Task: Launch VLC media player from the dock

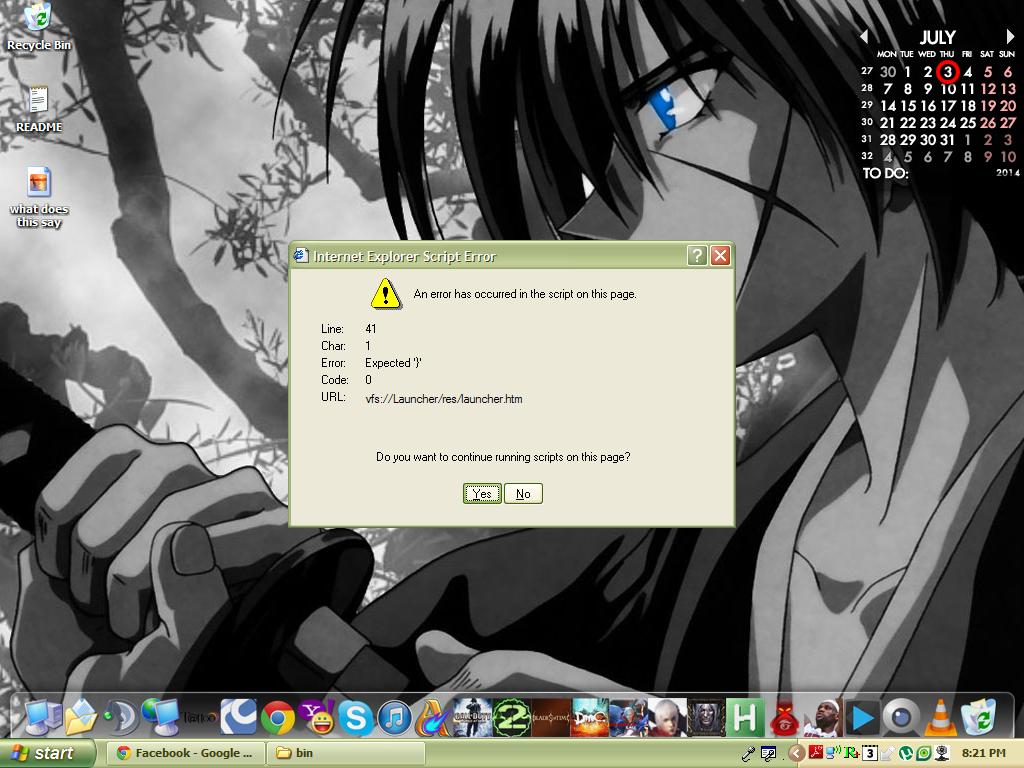Action: (x=939, y=717)
